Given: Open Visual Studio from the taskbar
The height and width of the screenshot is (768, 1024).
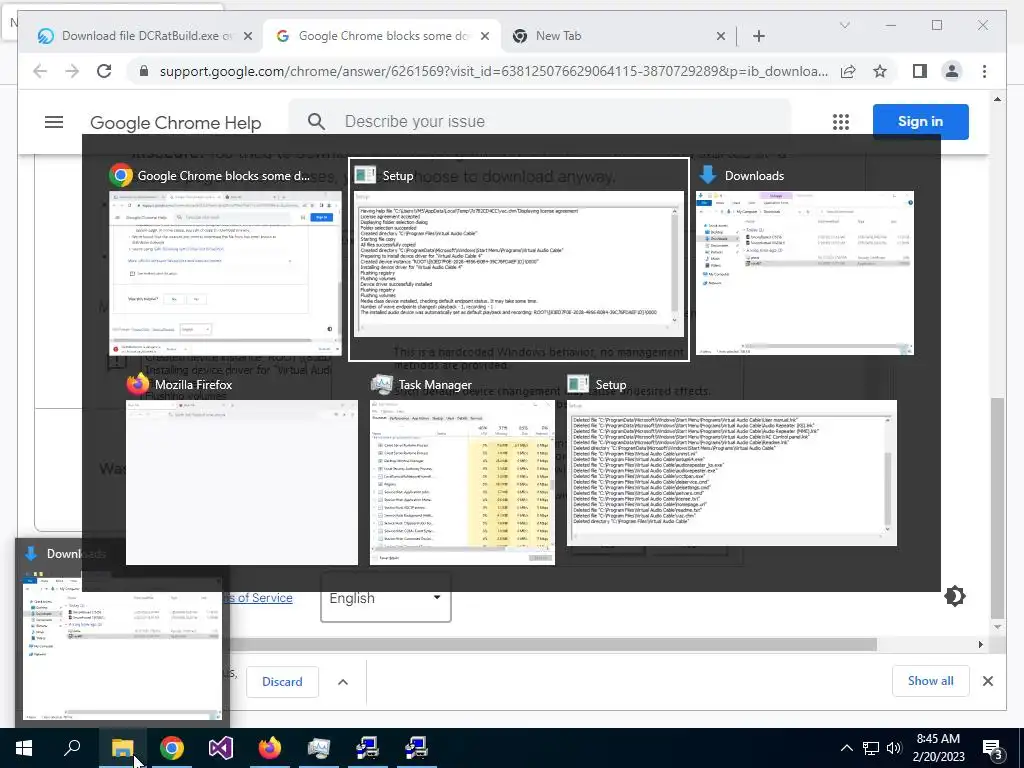Looking at the screenshot, I should pyautogui.click(x=221, y=748).
